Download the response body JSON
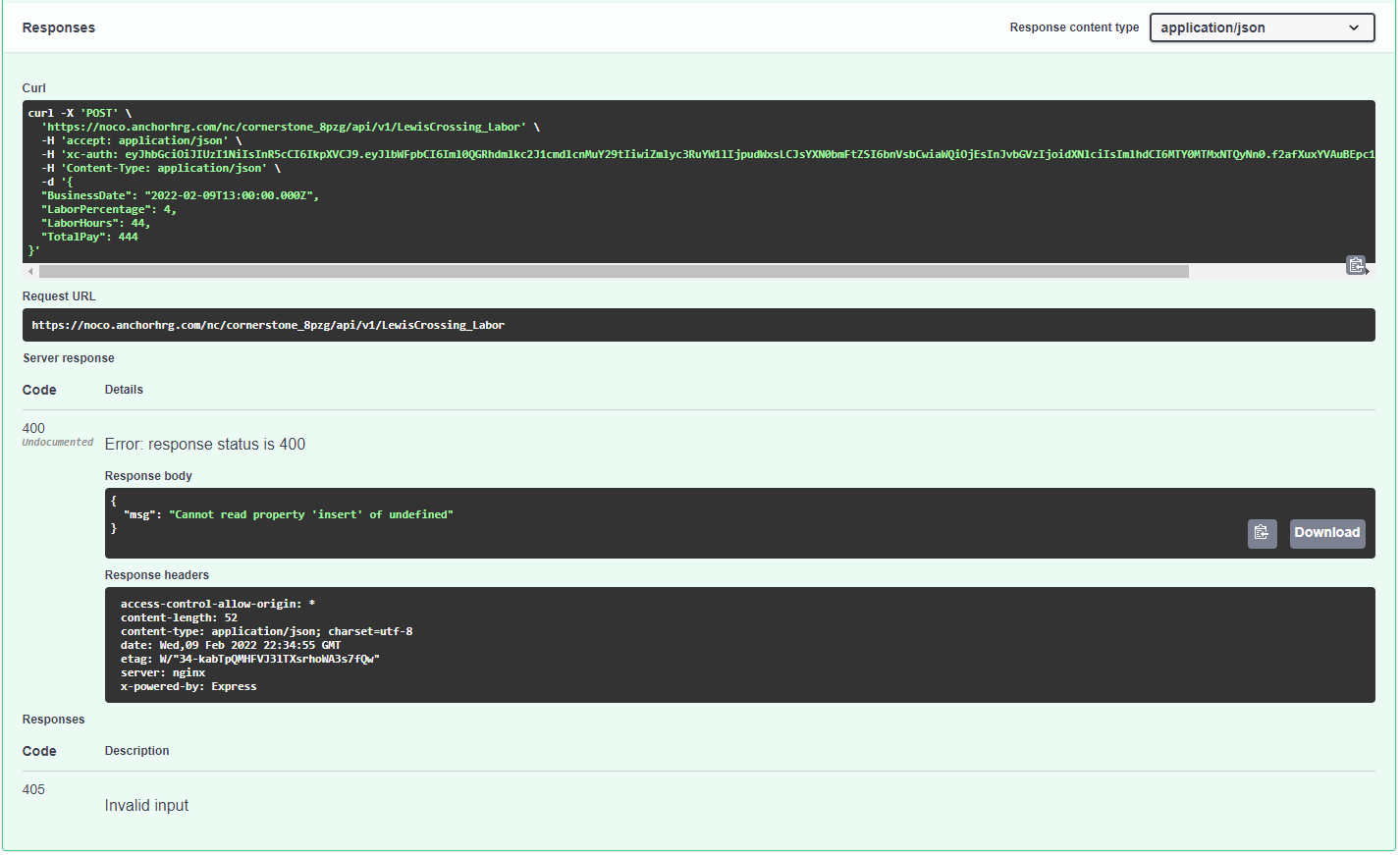Screen dimensions: 1400x855 click(1326, 532)
